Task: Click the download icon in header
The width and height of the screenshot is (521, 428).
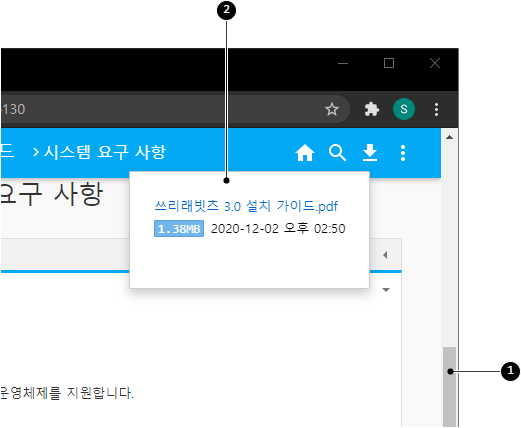Action: click(370, 153)
